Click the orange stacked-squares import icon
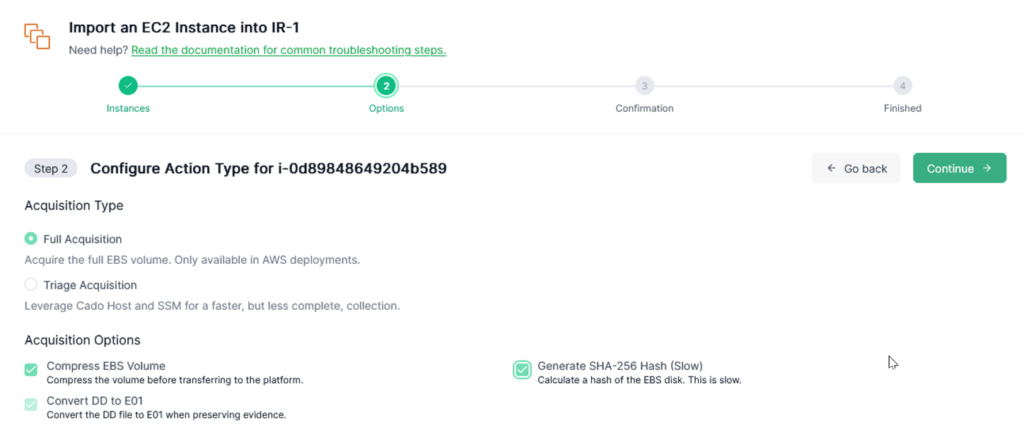The height and width of the screenshot is (430, 1024). click(37, 35)
